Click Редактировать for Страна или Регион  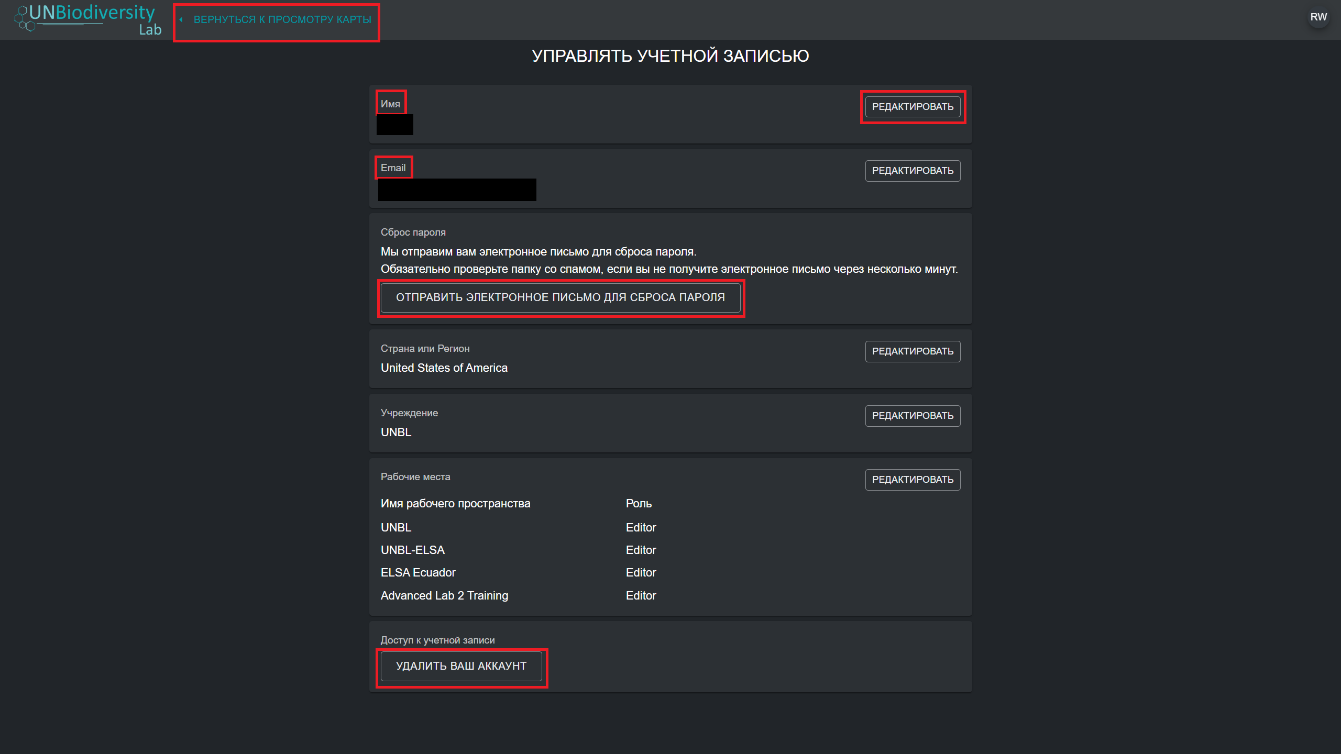click(912, 352)
